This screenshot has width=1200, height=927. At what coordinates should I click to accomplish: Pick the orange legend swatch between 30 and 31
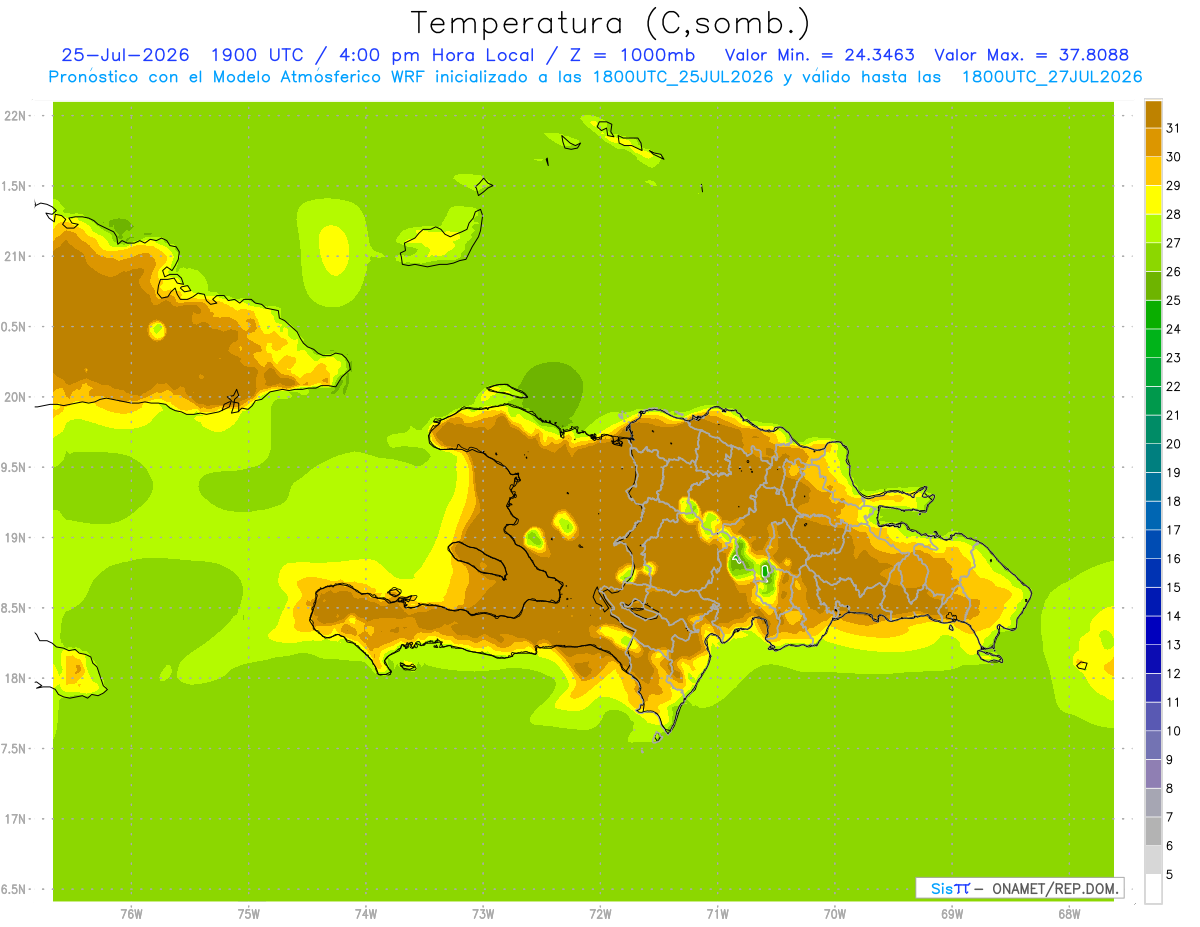tap(1153, 142)
